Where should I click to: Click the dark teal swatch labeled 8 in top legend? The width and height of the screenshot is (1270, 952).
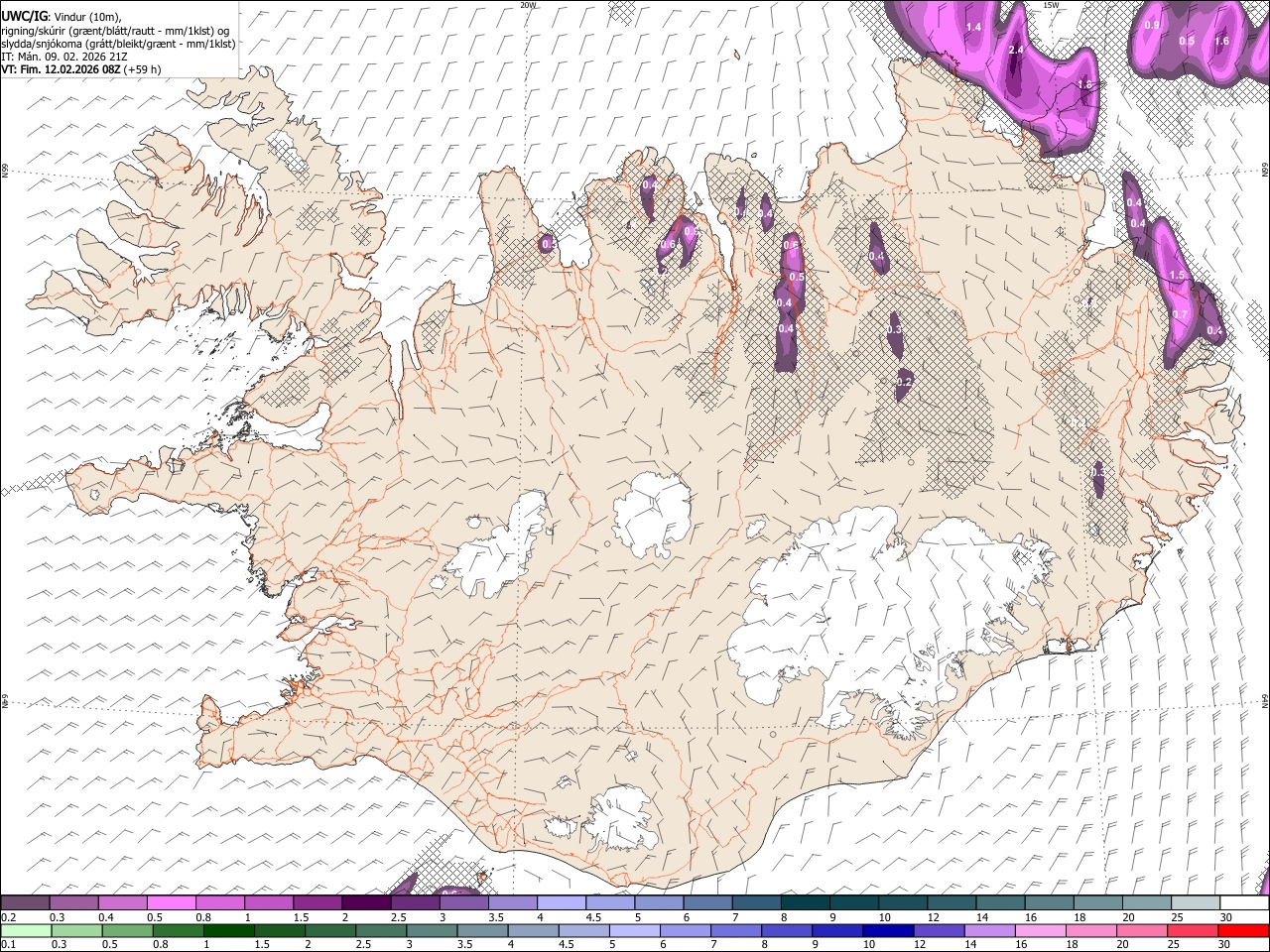(806, 903)
